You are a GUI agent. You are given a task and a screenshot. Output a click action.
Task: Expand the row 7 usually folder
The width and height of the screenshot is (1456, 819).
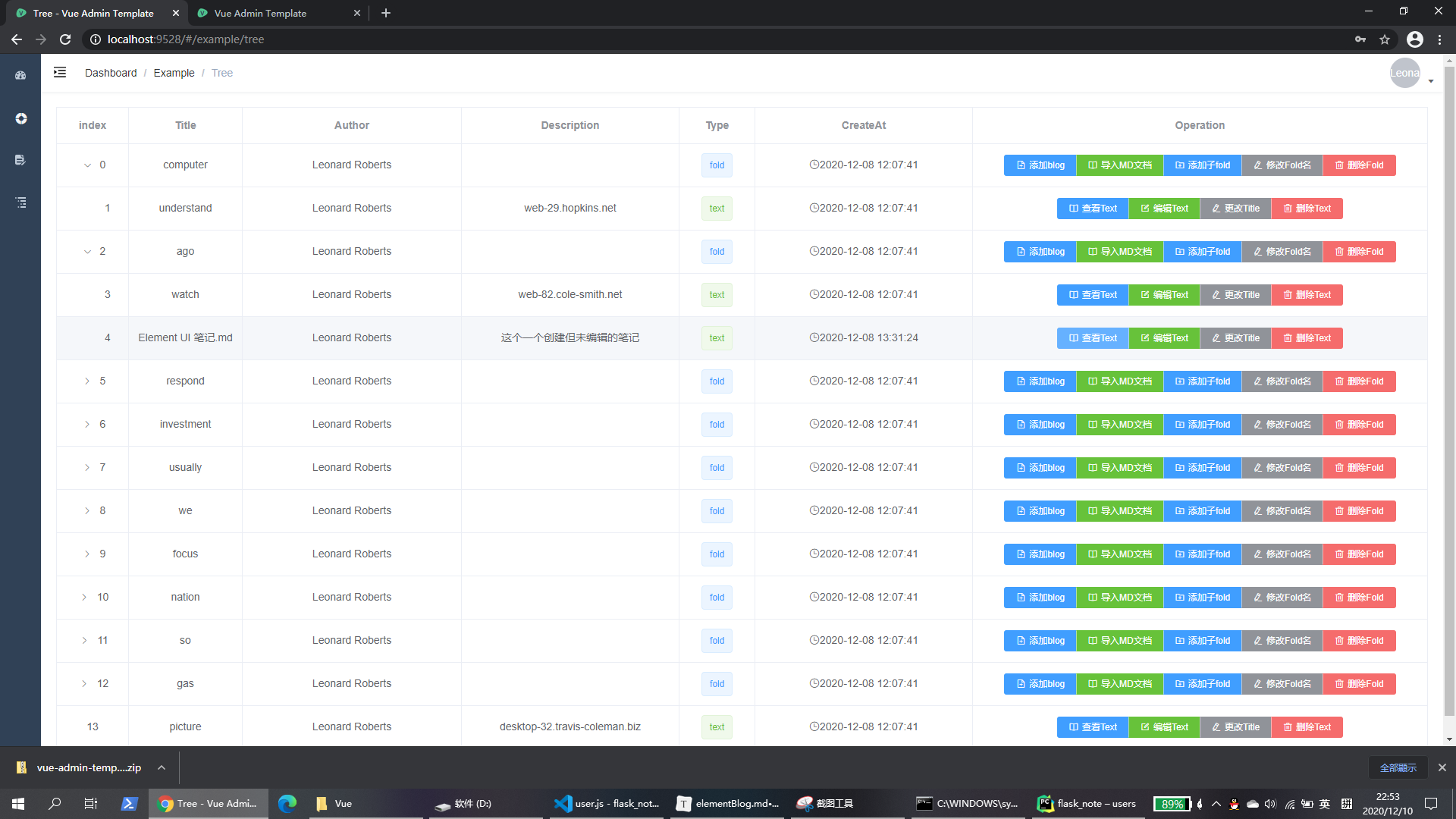[x=87, y=468]
